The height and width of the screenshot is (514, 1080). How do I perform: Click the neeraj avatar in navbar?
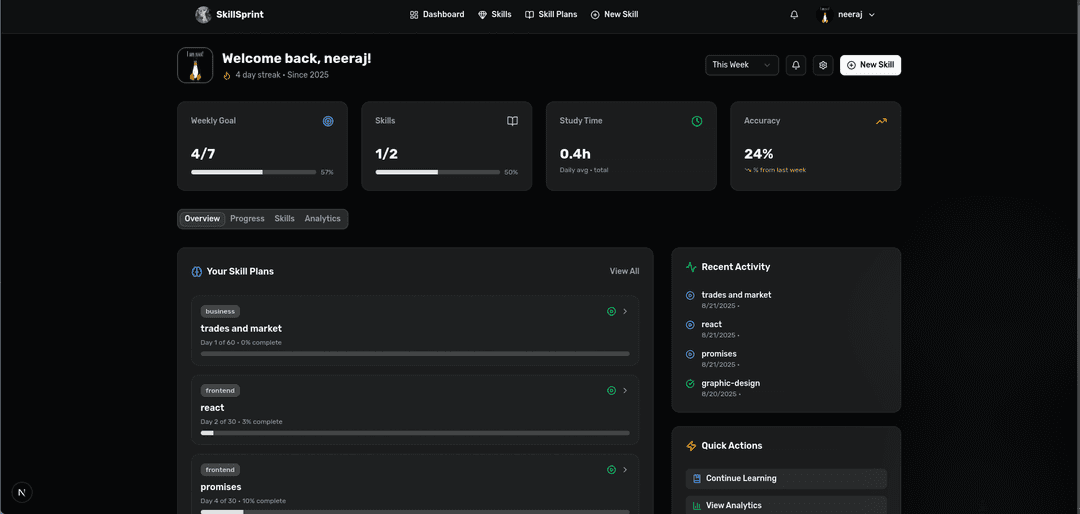(x=824, y=14)
